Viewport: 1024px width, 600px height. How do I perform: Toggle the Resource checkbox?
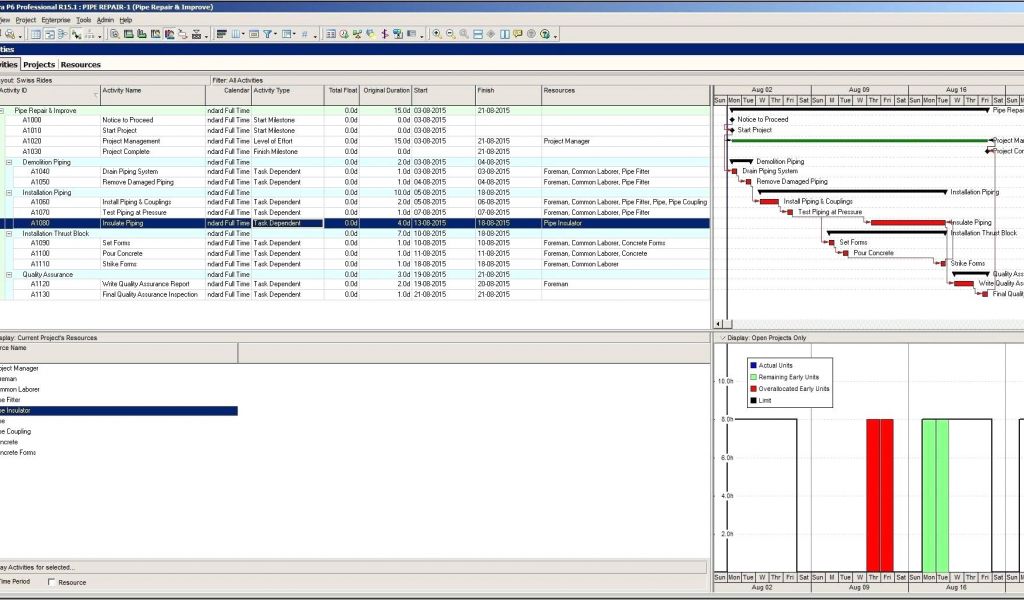(x=52, y=582)
